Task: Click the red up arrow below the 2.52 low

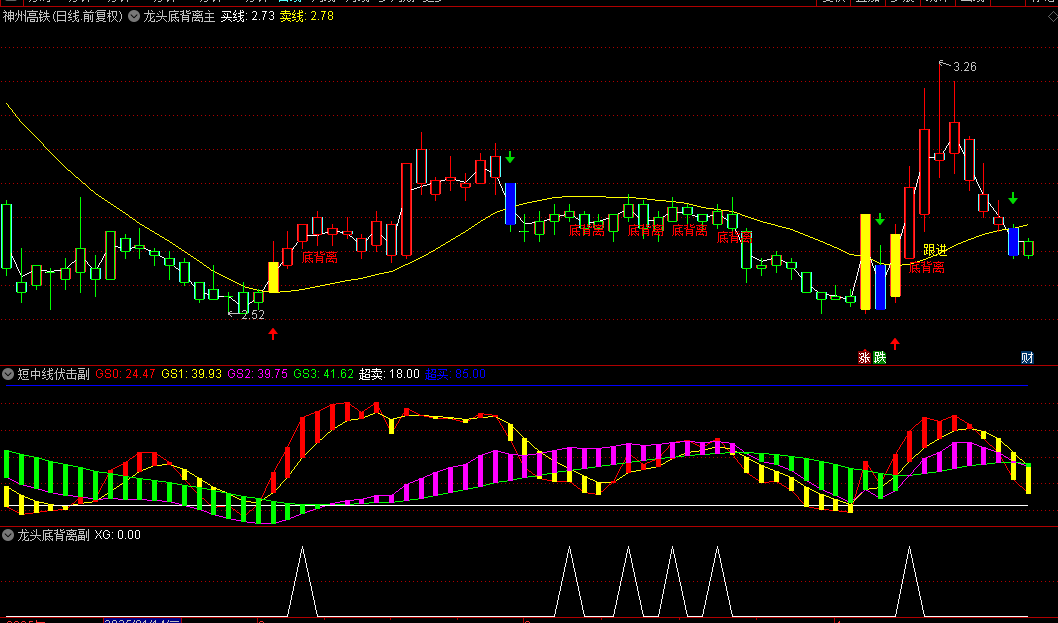Action: click(x=273, y=333)
